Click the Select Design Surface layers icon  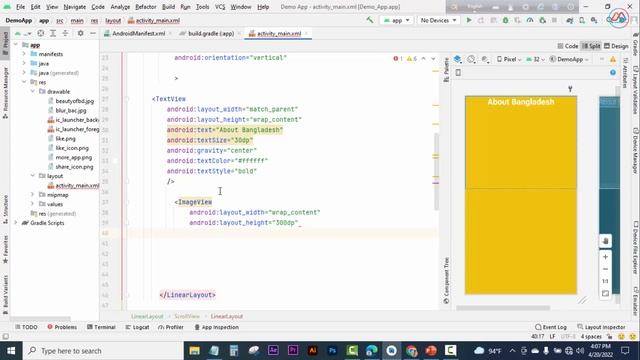pos(458,59)
